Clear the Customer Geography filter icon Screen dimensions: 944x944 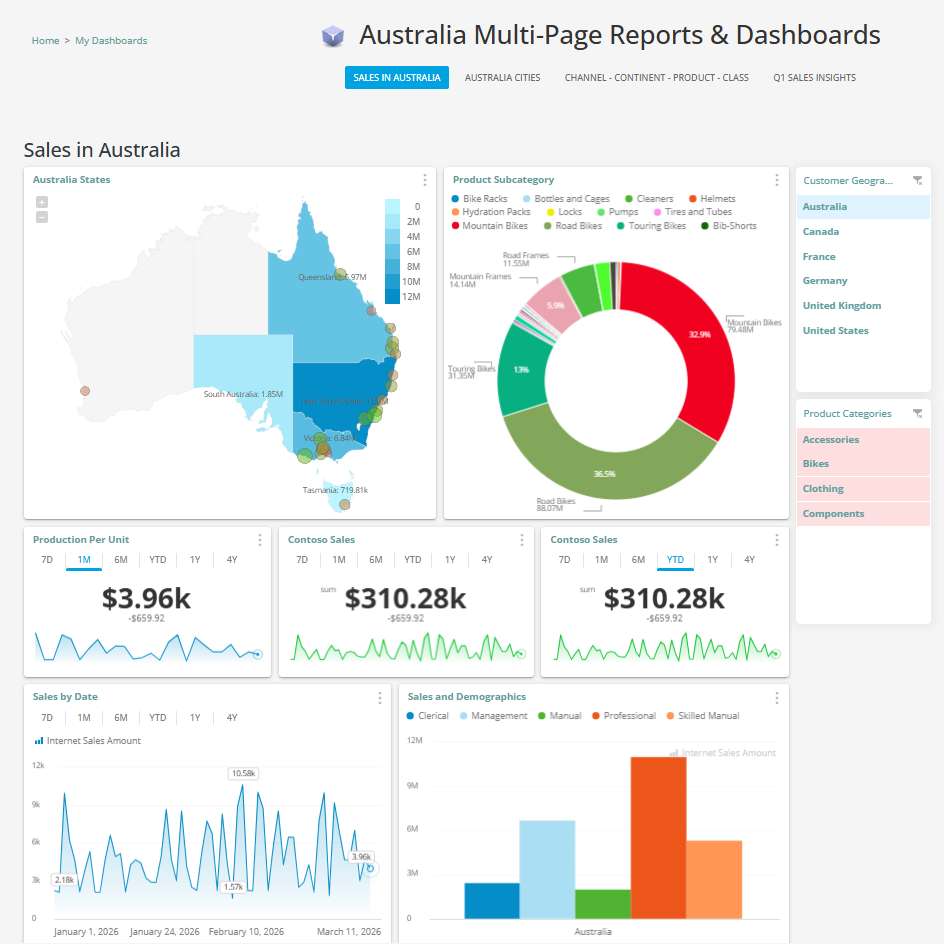tap(917, 181)
